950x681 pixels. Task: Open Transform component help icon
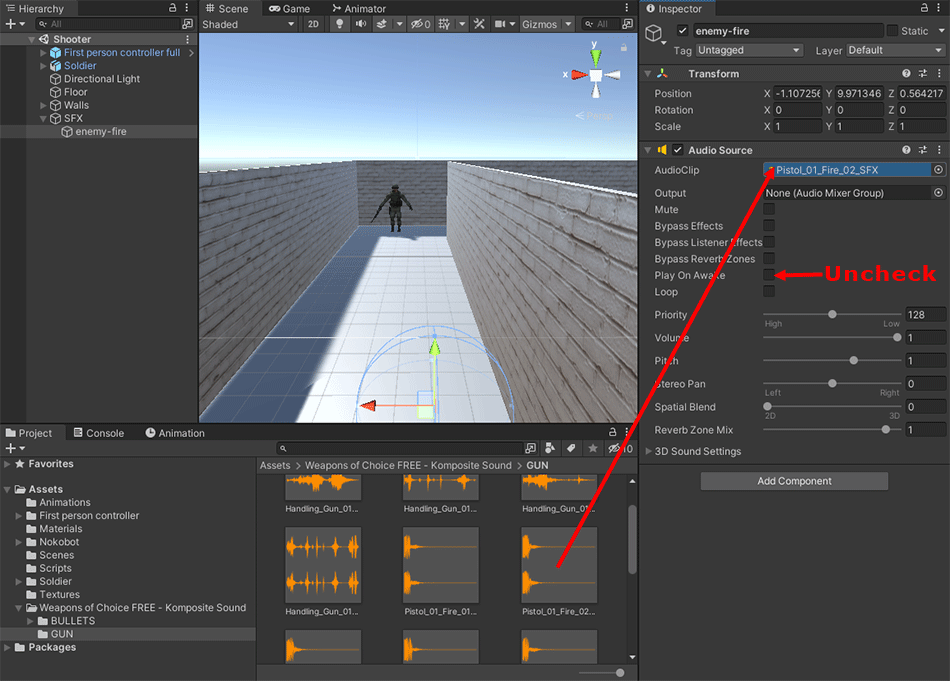pyautogui.click(x=906, y=74)
